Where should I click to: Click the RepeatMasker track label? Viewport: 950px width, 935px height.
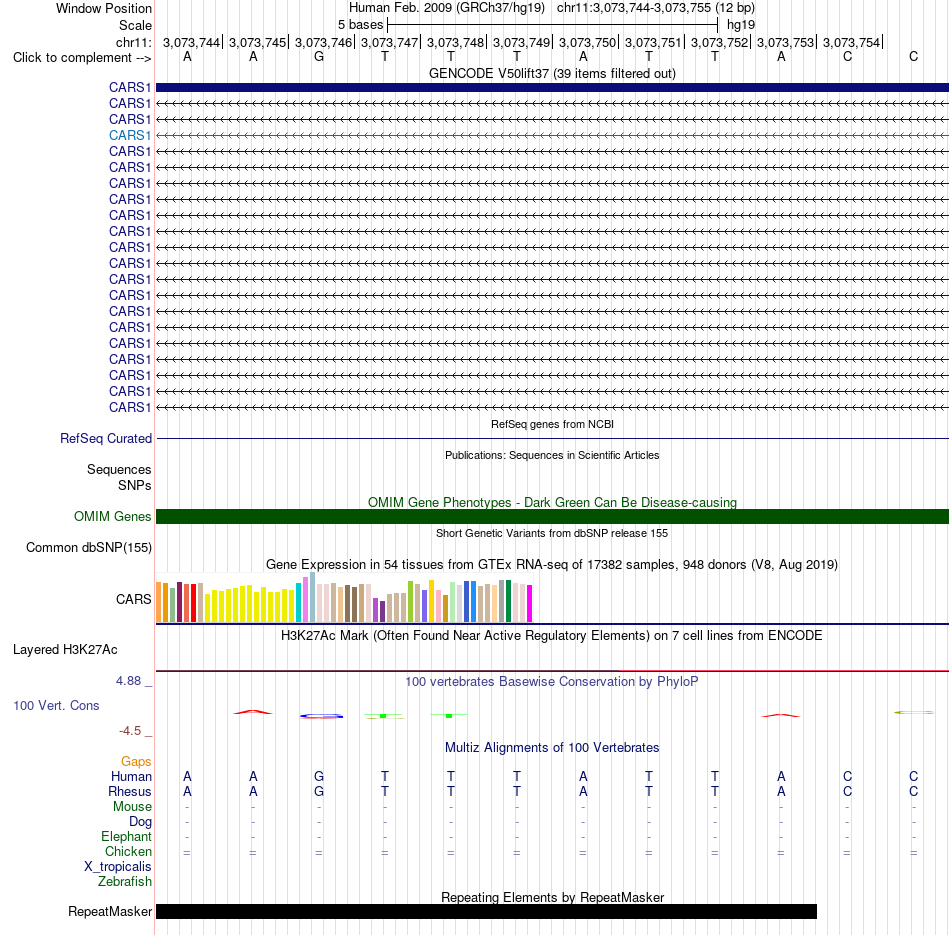point(110,911)
